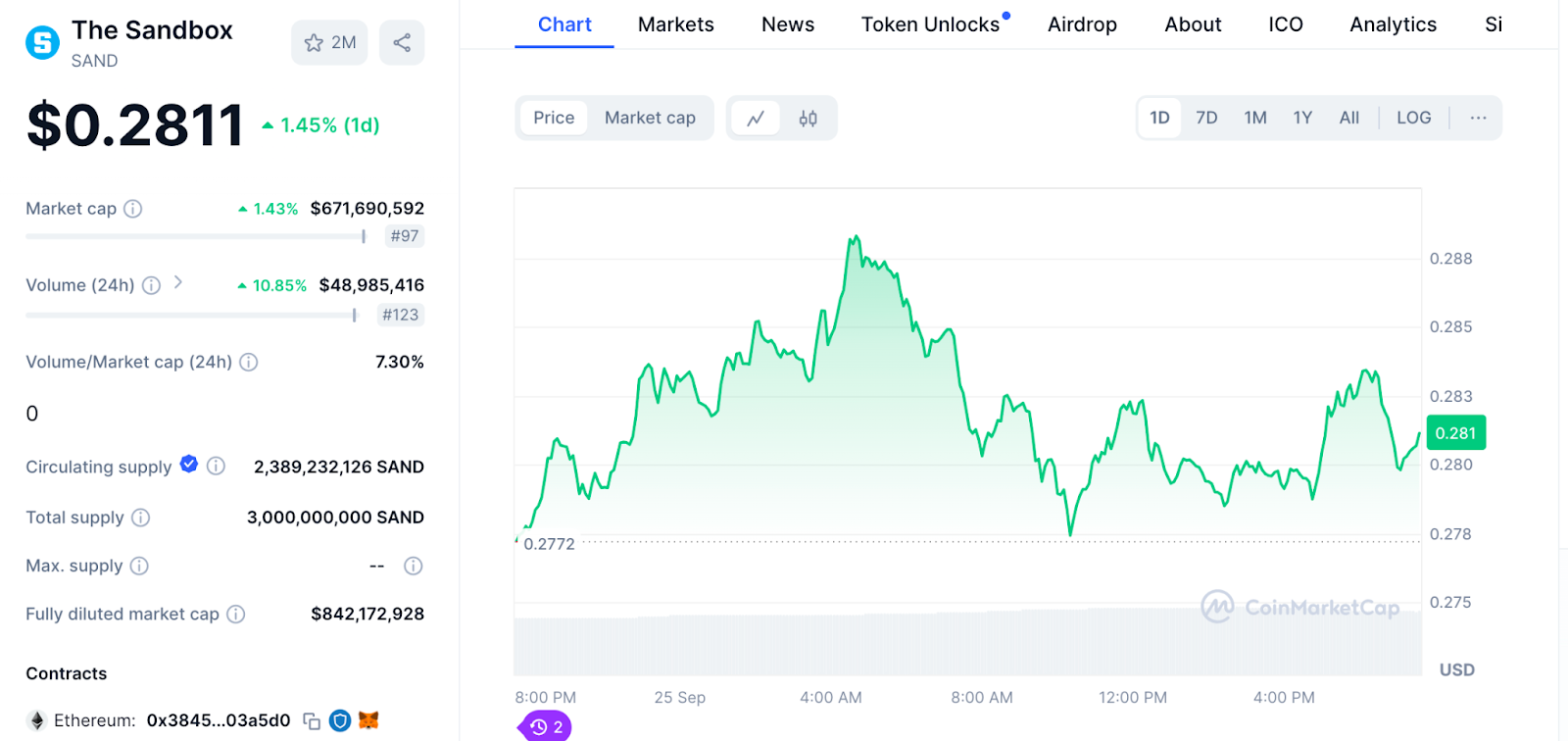Click the shield icon beside contract address
Image resolution: width=1568 pixels, height=741 pixels.
pos(340,720)
